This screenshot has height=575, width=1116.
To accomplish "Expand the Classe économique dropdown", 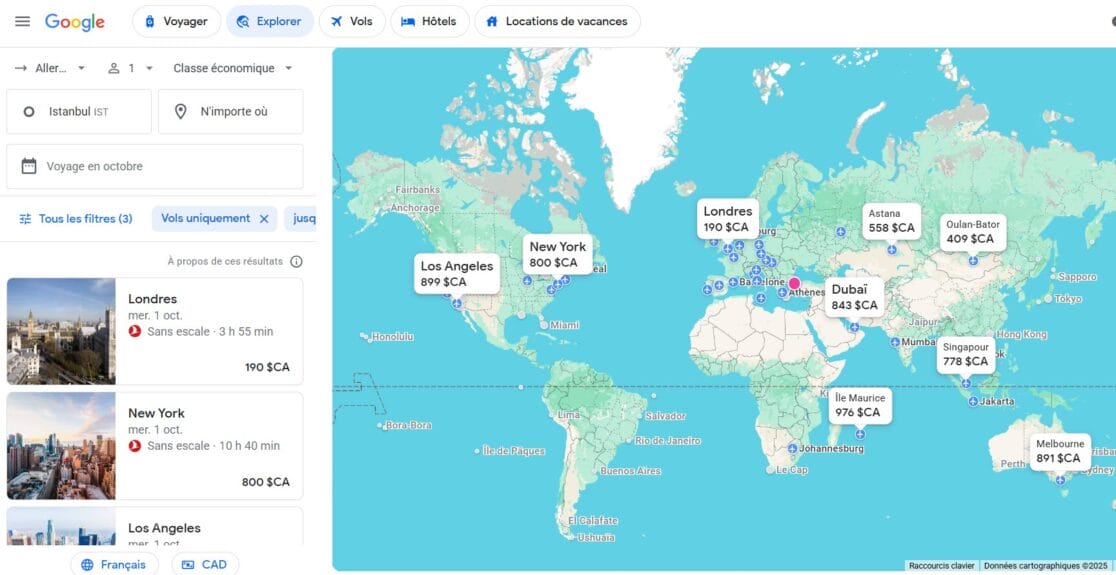I will click(x=233, y=68).
